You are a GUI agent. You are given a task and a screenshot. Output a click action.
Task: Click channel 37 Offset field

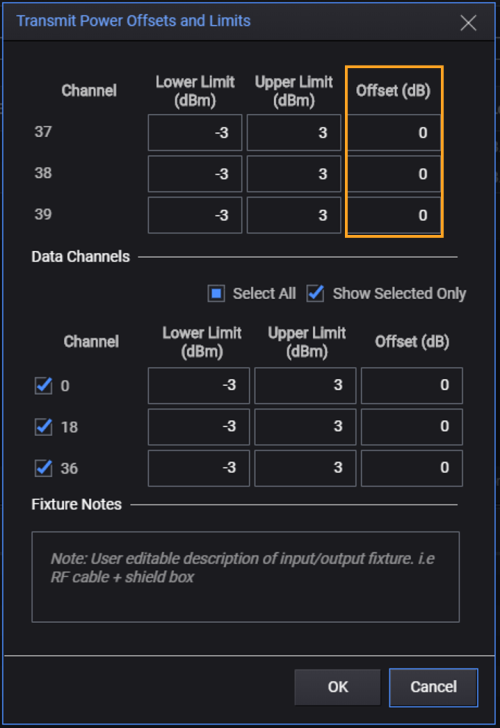[394, 132]
